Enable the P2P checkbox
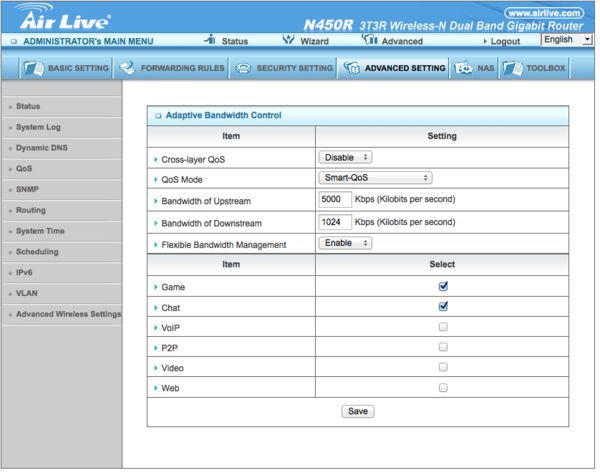This screenshot has height=473, width=600. tap(443, 347)
